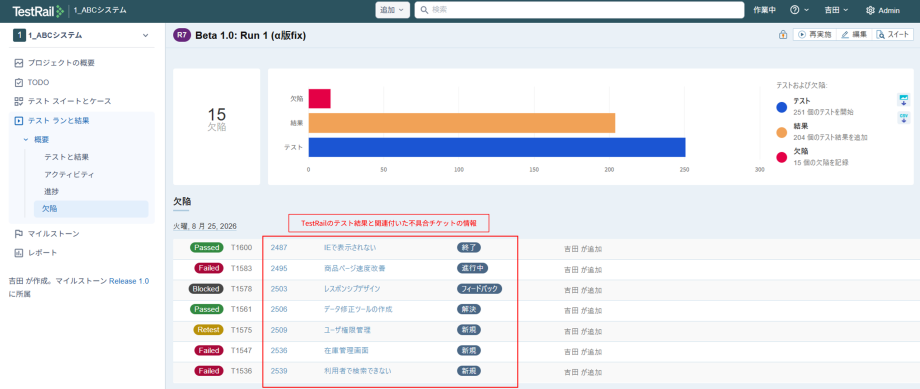
Task: Open defect 利用者で検索できない
Action: (x=357, y=371)
